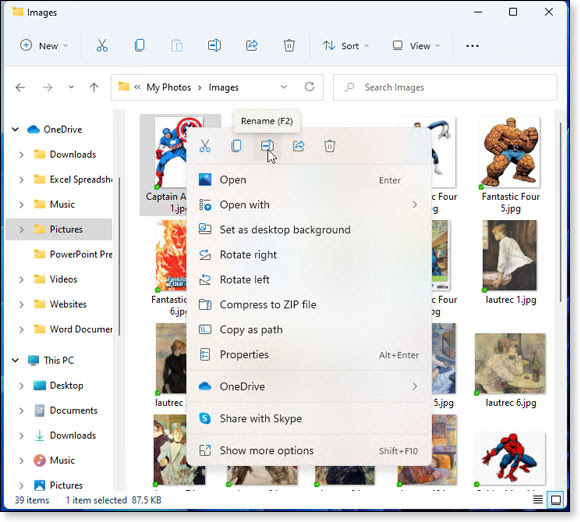The height and width of the screenshot is (522, 580).
Task: Choose Rotate right
Action: (309, 255)
